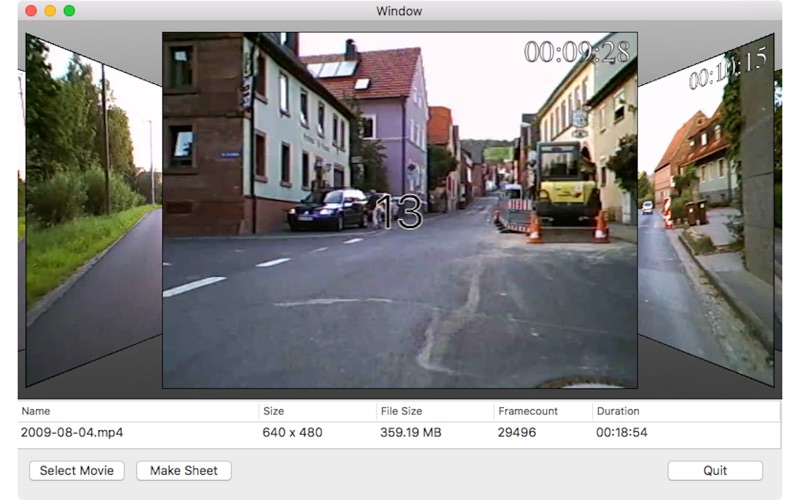The width and height of the screenshot is (800, 500).
Task: Click the Make Sheet button
Action: [184, 470]
